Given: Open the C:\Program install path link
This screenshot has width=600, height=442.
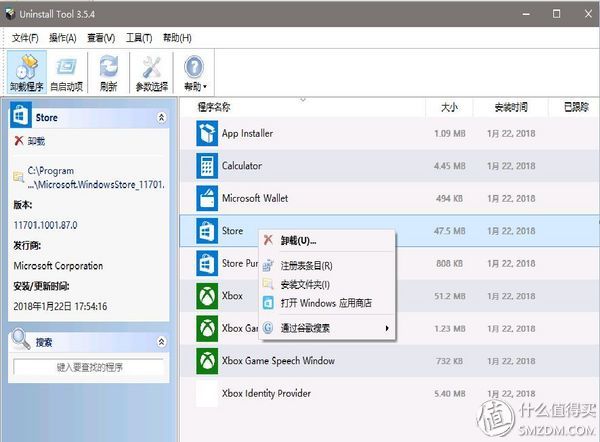Looking at the screenshot, I should point(96,178).
